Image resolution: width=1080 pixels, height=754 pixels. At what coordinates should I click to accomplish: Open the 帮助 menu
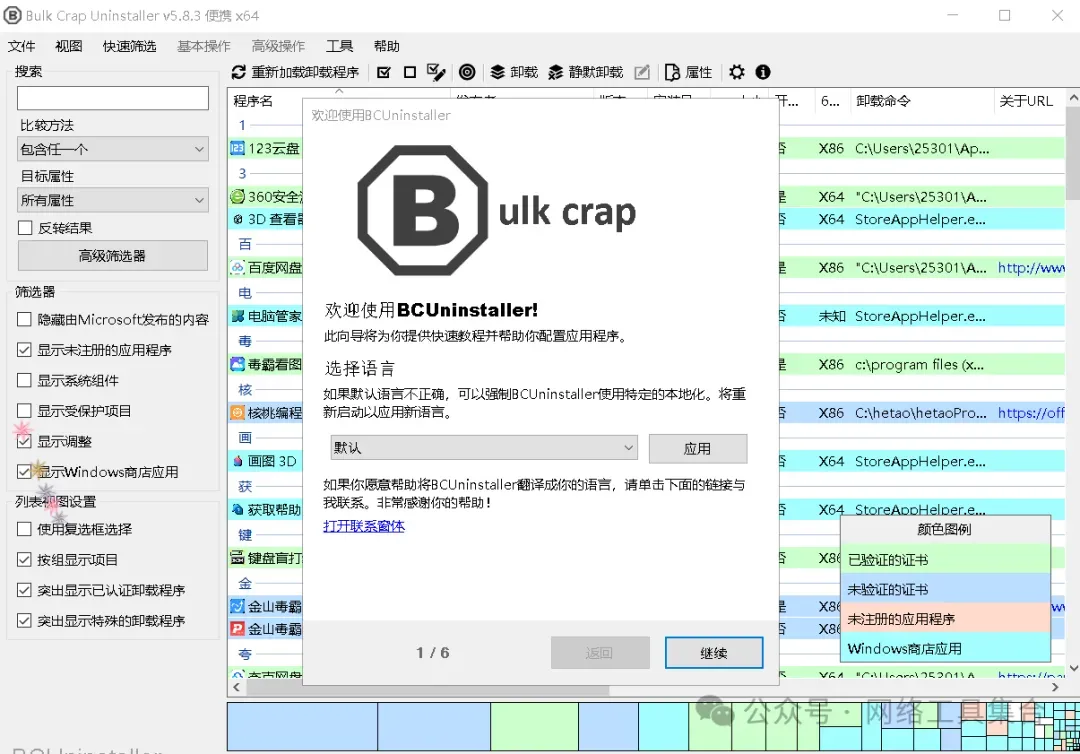pos(386,46)
